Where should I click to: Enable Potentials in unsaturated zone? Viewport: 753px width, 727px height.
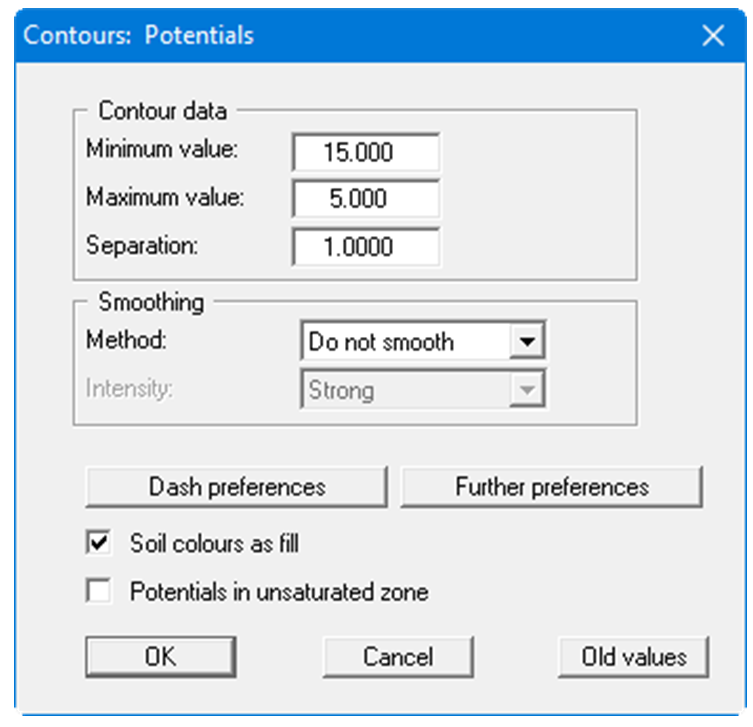[100, 592]
